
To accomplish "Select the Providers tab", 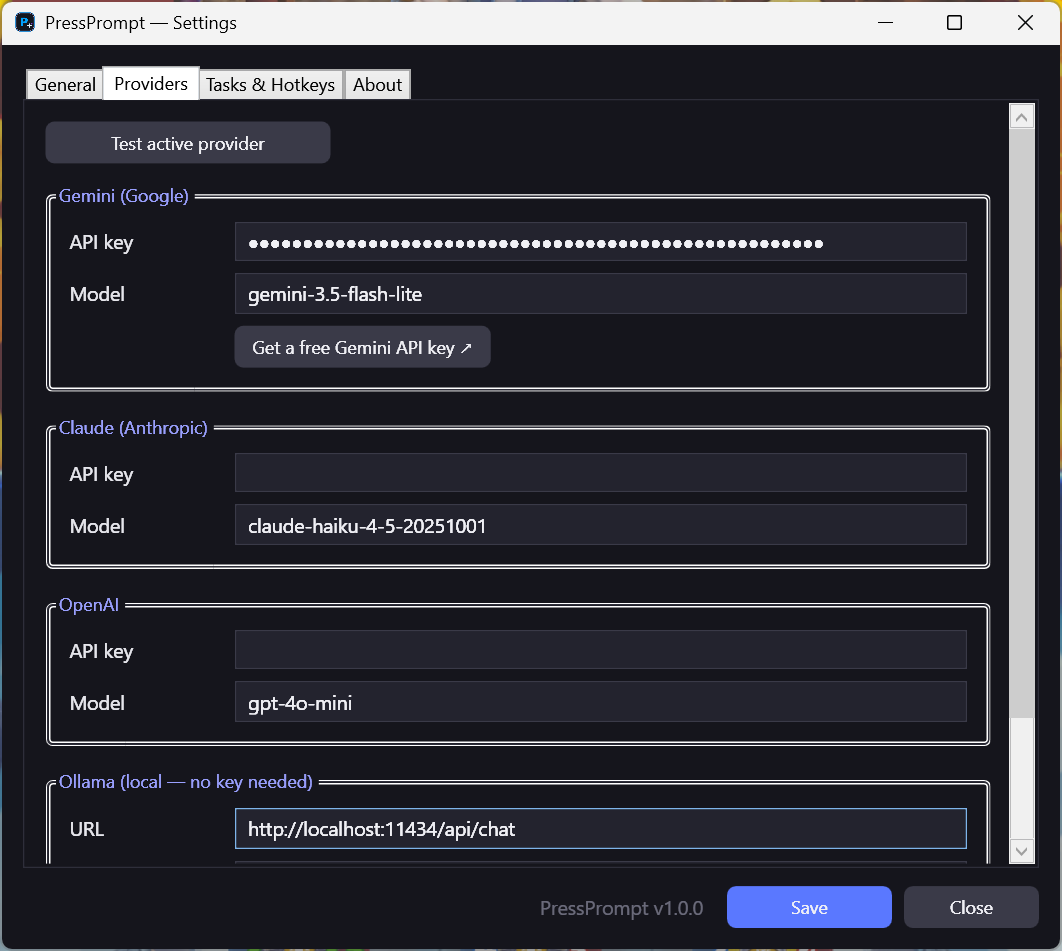I will pos(151,83).
